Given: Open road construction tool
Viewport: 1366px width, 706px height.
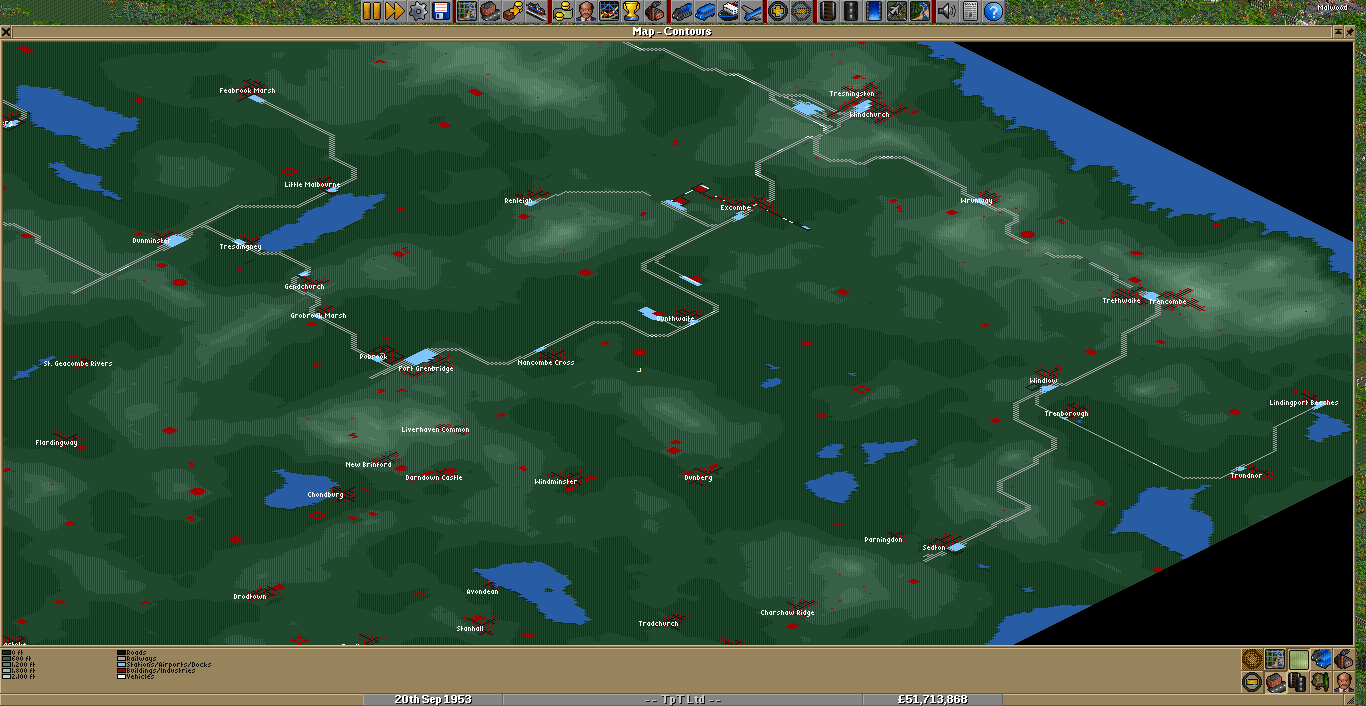Looking at the screenshot, I should coord(850,12).
